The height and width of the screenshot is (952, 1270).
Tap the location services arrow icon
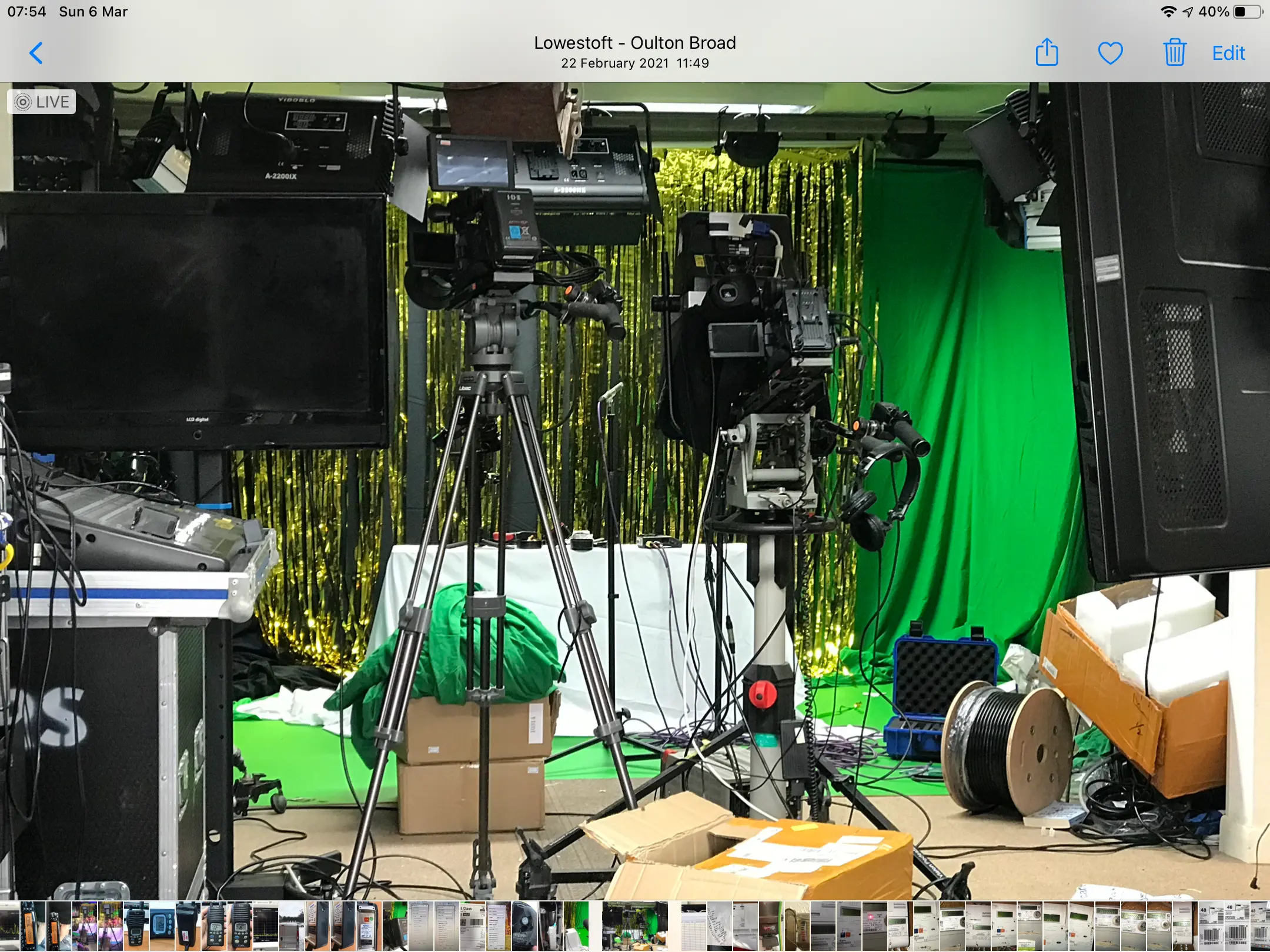(x=1188, y=12)
